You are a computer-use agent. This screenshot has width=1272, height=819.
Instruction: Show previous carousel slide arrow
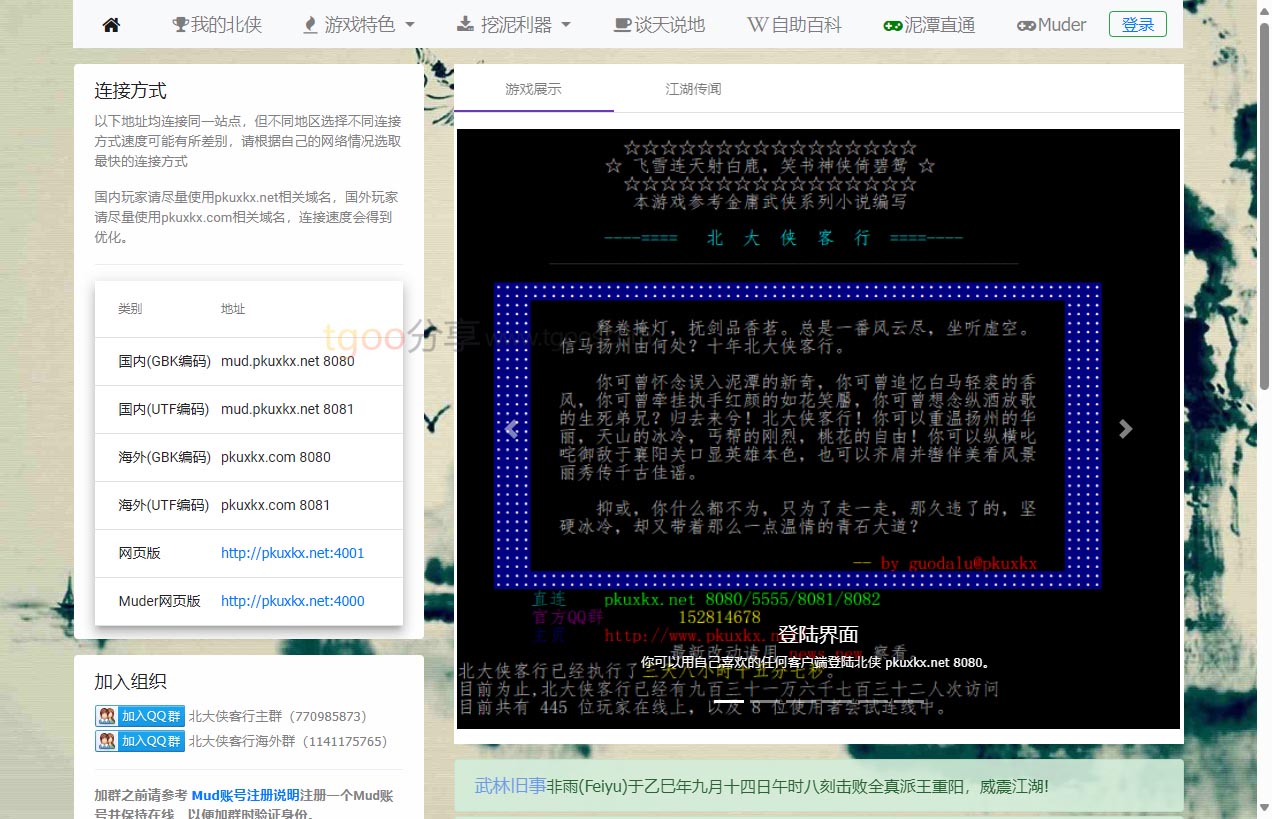[x=512, y=429]
